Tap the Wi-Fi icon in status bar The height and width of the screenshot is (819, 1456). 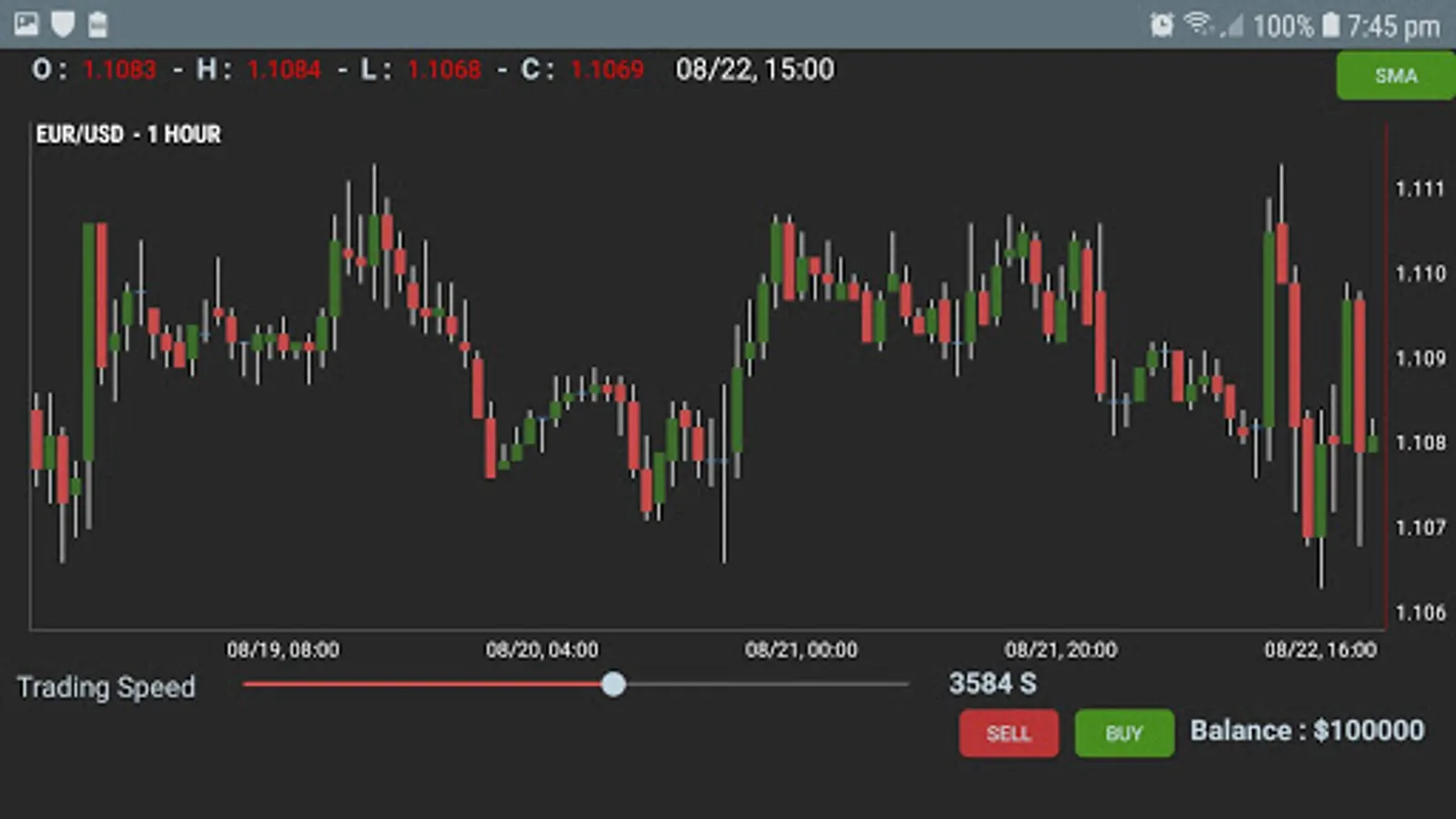coord(1198,24)
